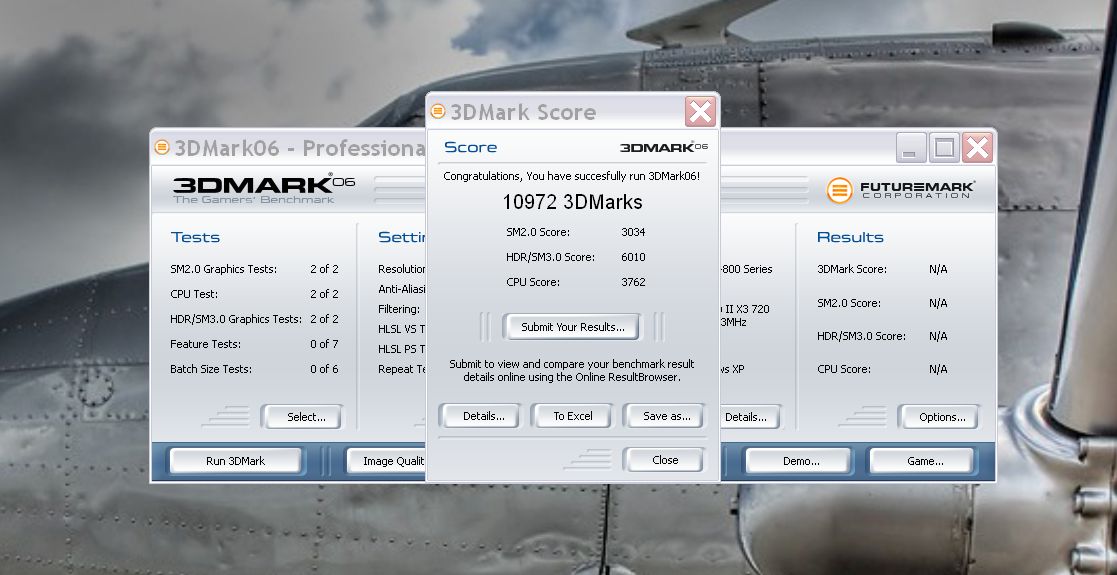
Task: Click CPU Test row label
Action: coord(194,294)
